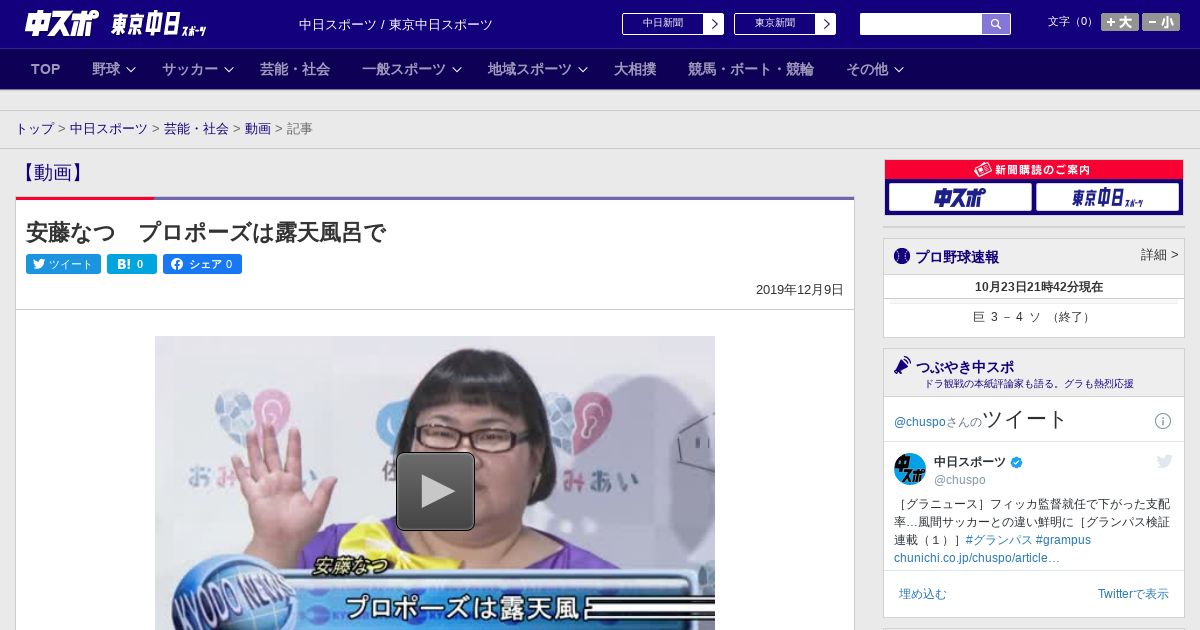Open 中日スポーツ account name in tweet
1200x630 pixels.
(970, 462)
